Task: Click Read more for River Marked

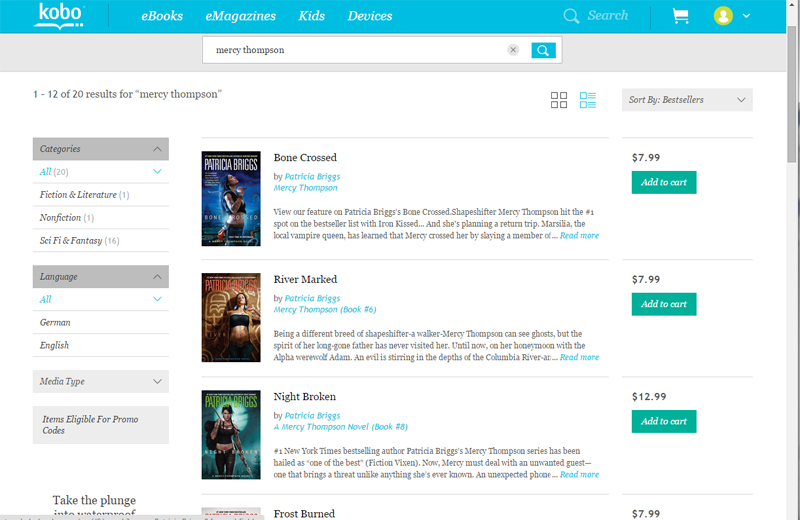Action: coord(579,357)
